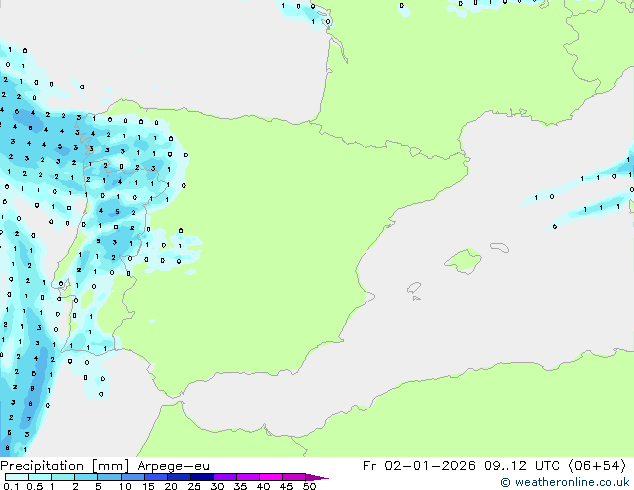Viewport: 634px width, 490px height.
Task: Click the (06+54) run offset label
Action: click(x=598, y=465)
